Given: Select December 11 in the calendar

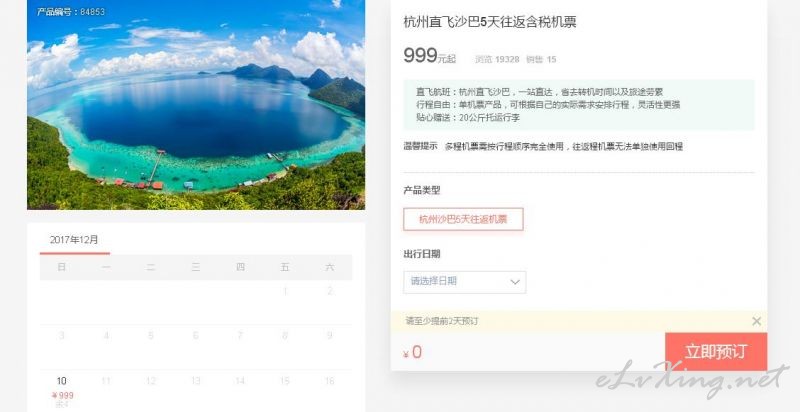Looking at the screenshot, I should point(106,381).
